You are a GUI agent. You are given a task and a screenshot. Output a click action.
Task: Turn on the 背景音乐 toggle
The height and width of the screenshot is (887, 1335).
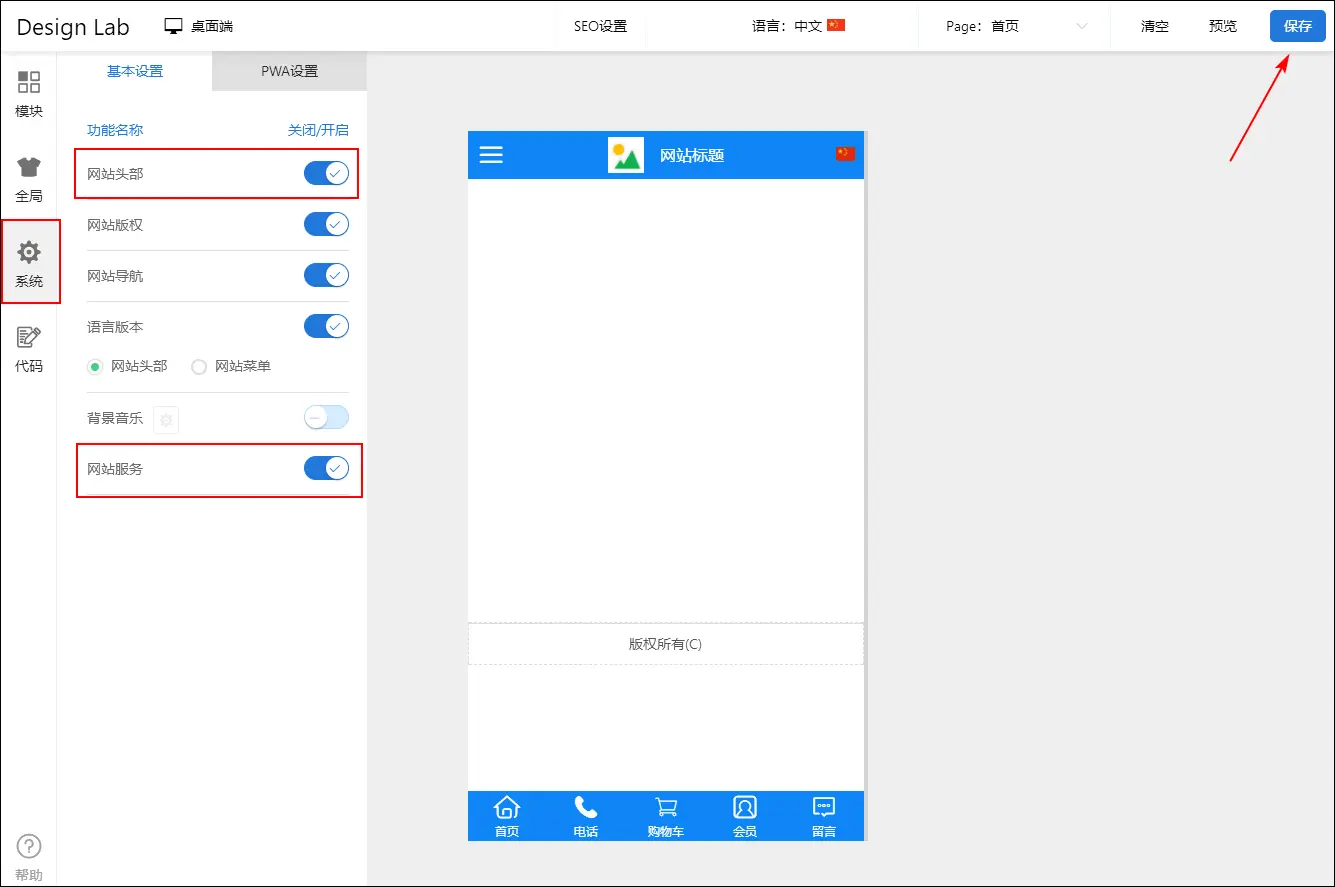click(326, 417)
